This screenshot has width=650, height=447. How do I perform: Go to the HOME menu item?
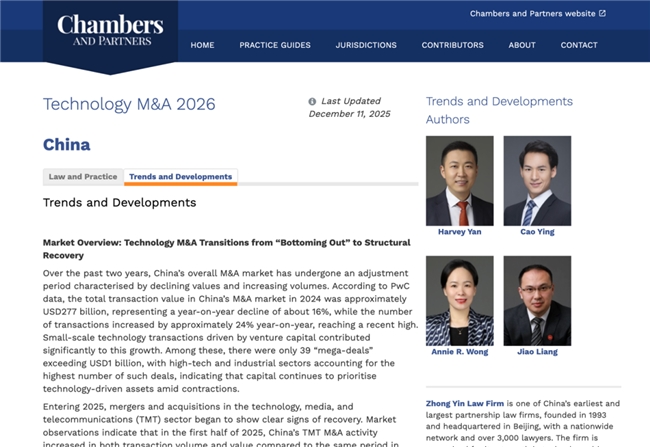pyautogui.click(x=202, y=45)
